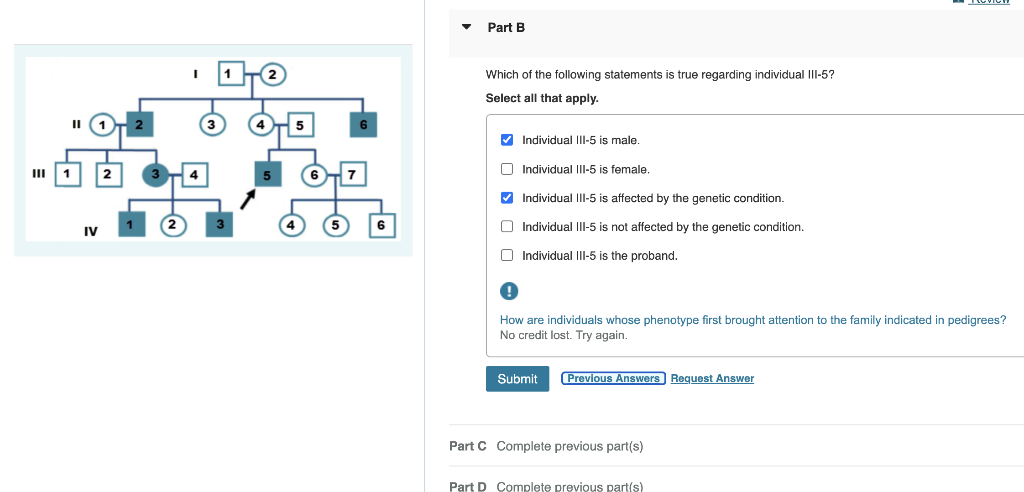Check 'Individual III-5 is the proband' checkbox
Image resolution: width=1024 pixels, height=492 pixels.
(507, 256)
